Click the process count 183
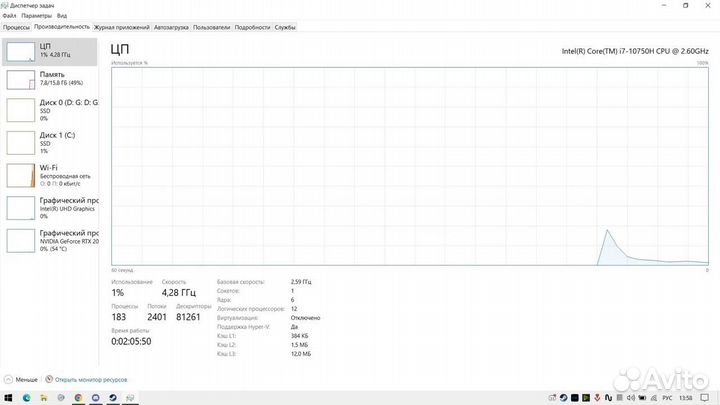720x405 pixels. (x=118, y=317)
